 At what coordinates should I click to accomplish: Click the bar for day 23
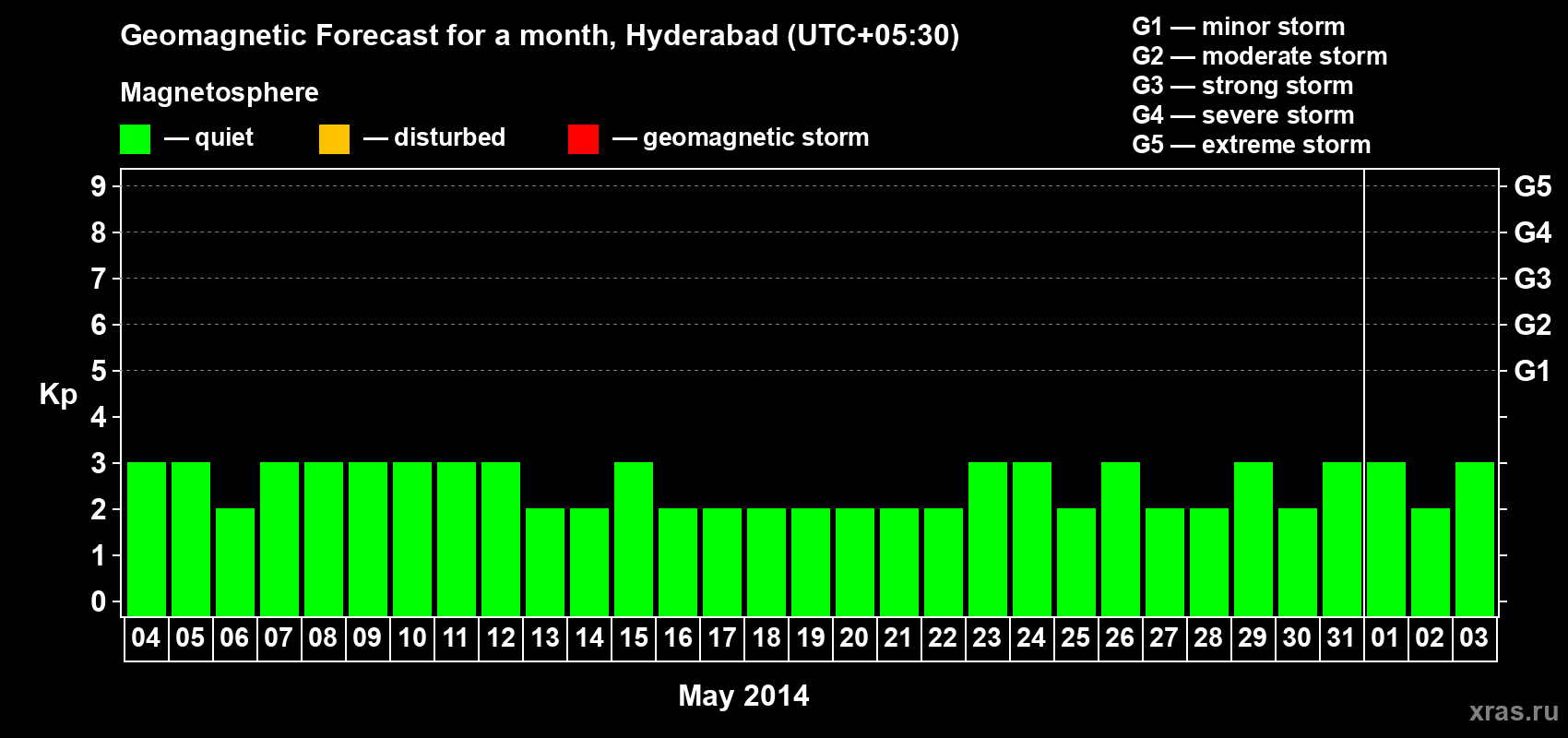pyautogui.click(x=988, y=539)
